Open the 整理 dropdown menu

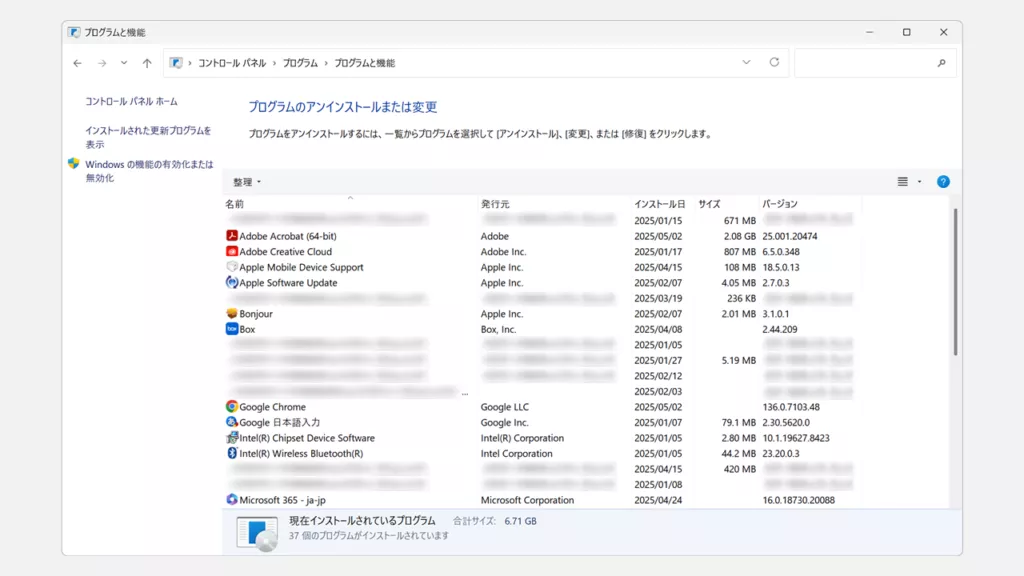click(247, 182)
